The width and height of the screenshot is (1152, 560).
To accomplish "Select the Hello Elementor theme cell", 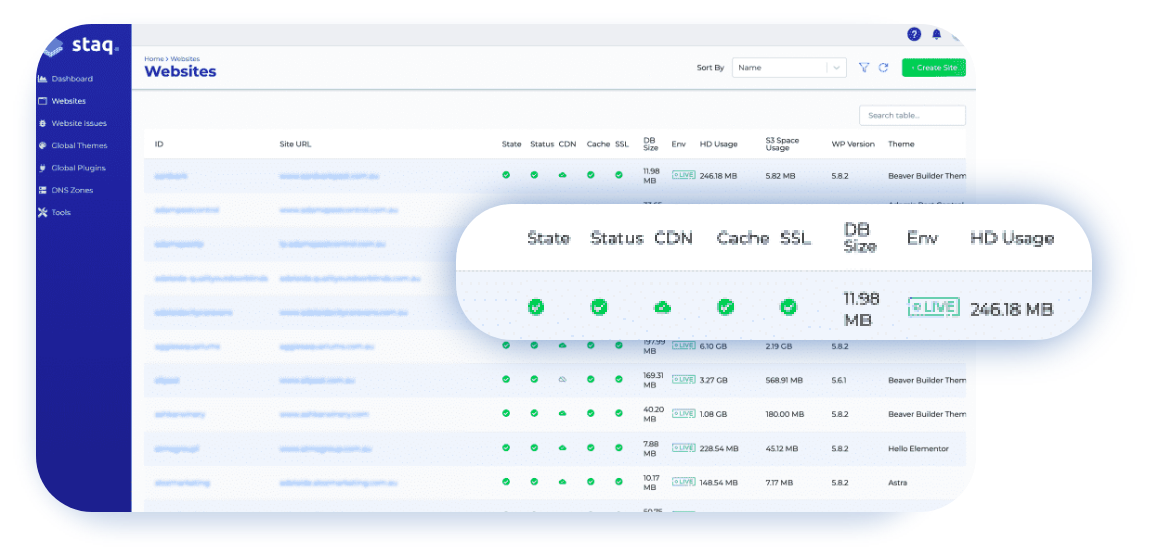I will click(x=918, y=448).
